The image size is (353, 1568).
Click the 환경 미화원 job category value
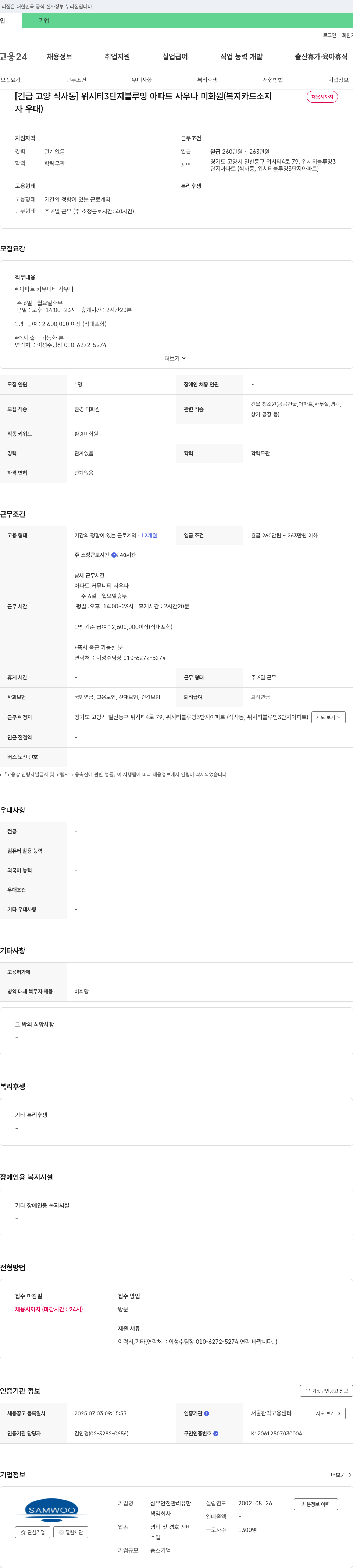coord(87,409)
